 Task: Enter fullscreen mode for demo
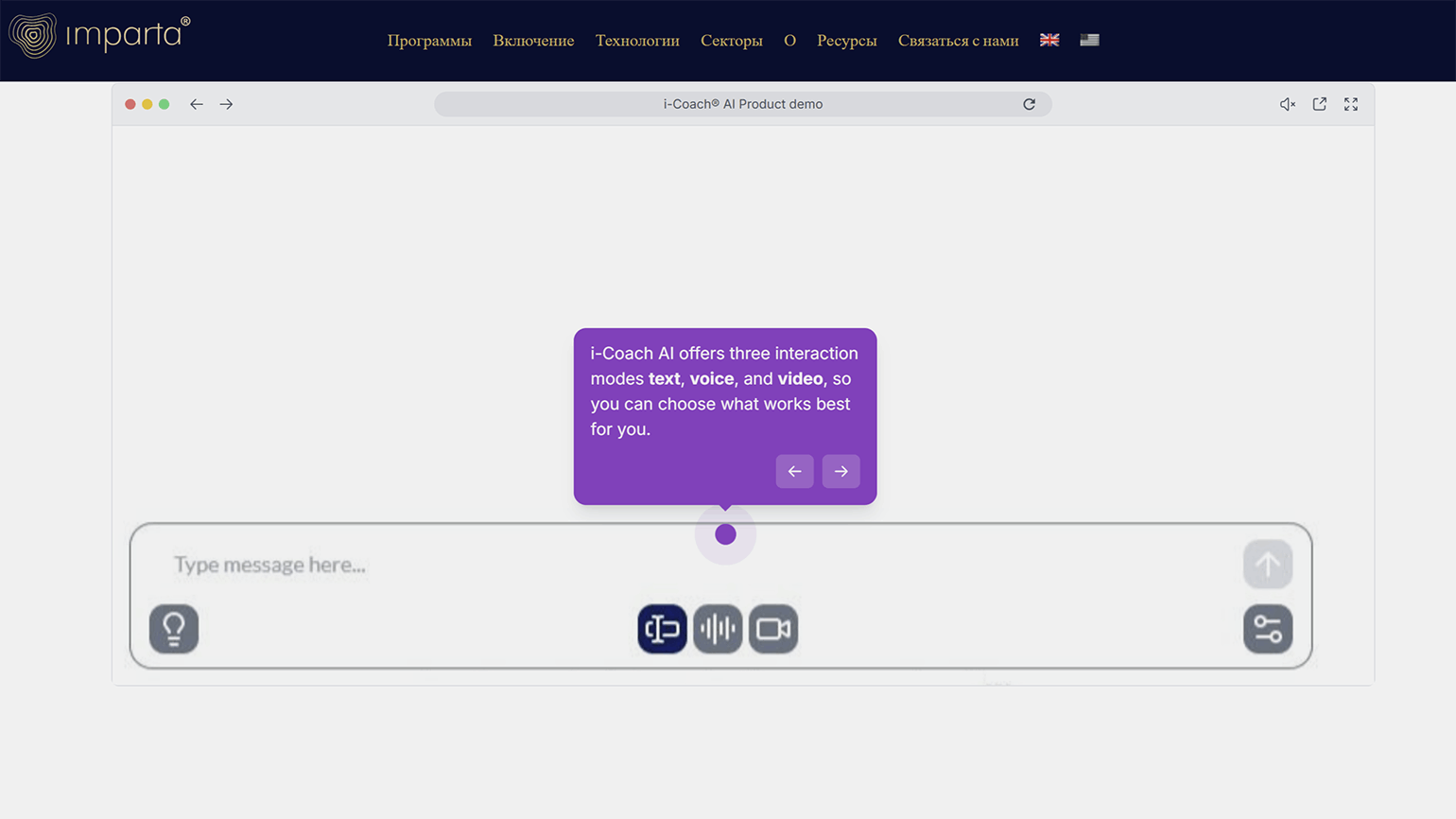[x=1351, y=104]
